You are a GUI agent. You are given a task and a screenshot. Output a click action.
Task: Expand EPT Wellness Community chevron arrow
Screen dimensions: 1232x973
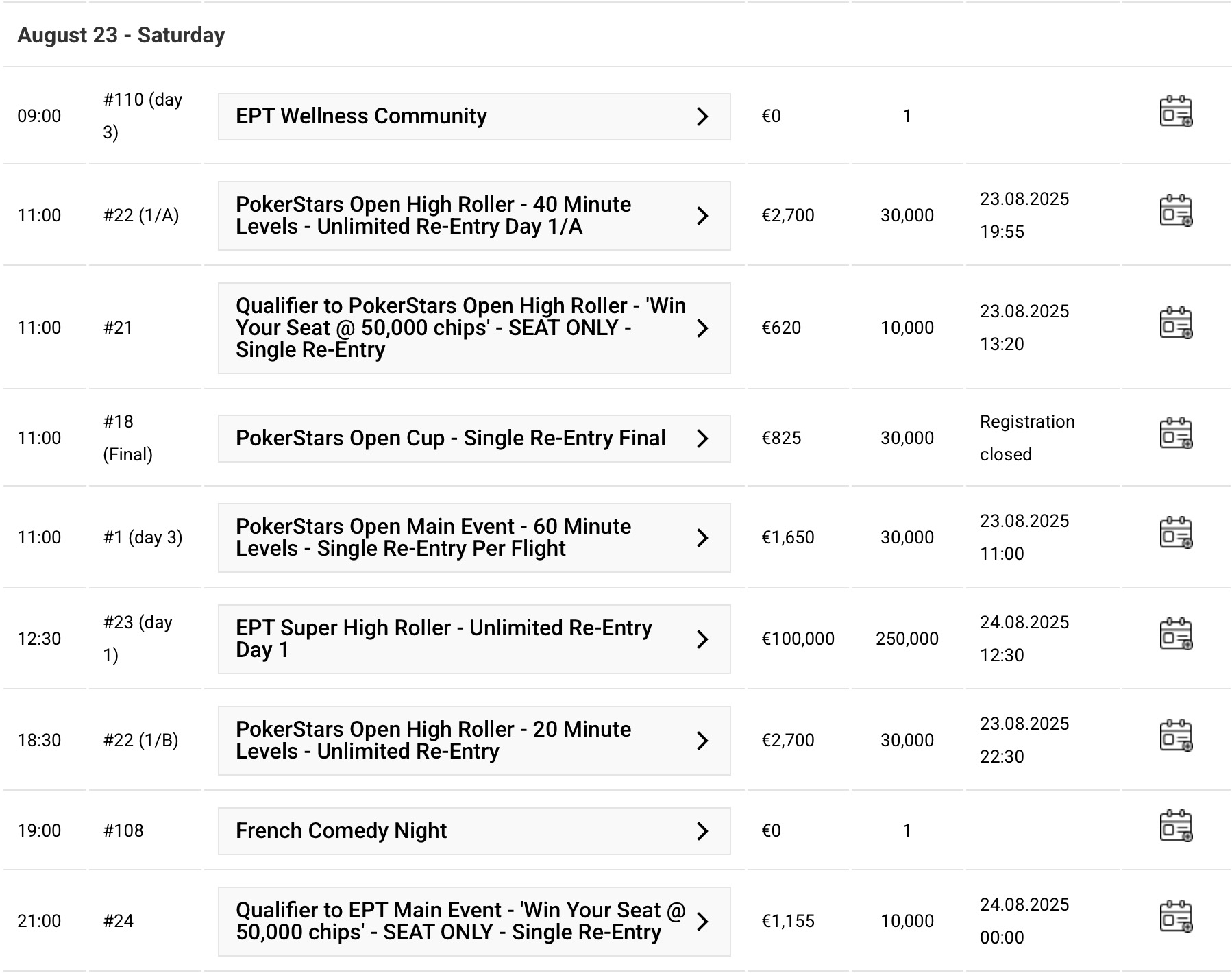click(702, 116)
